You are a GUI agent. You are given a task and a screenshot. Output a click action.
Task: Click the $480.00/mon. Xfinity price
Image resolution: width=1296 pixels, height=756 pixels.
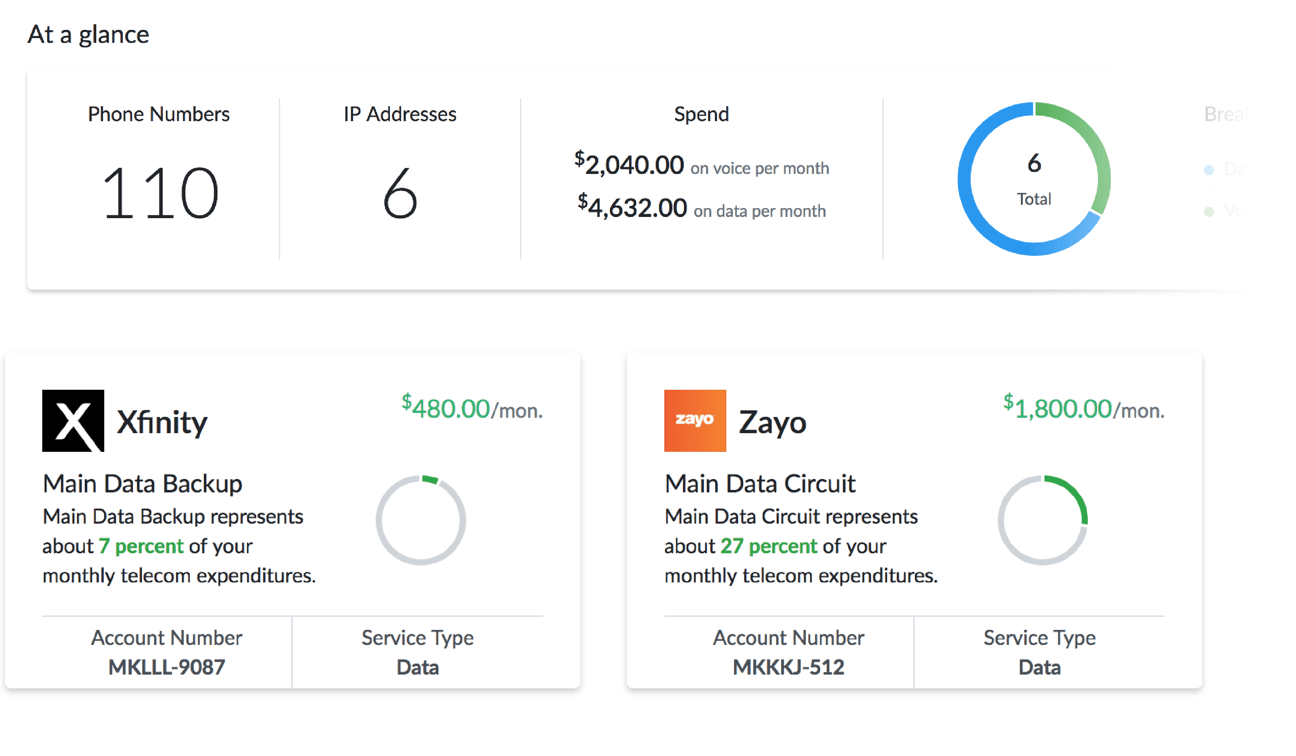pyautogui.click(x=472, y=408)
